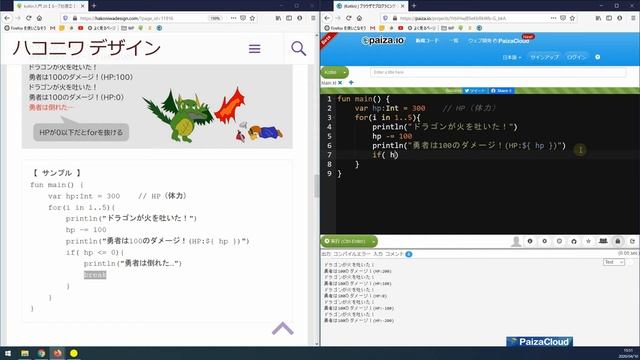Viewport: 640px width, 360px height.
Task: Click the right window paiza.io address bar
Action: click(453, 18)
